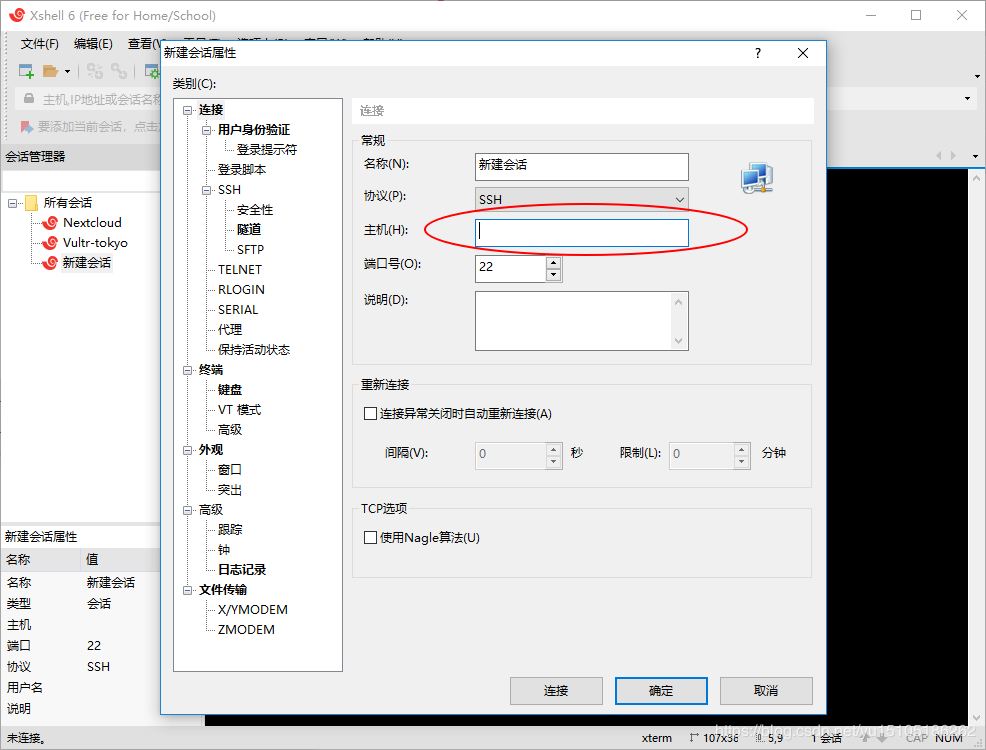The height and width of the screenshot is (750, 986).
Task: Click the 主机(H) host input field
Action: [581, 232]
